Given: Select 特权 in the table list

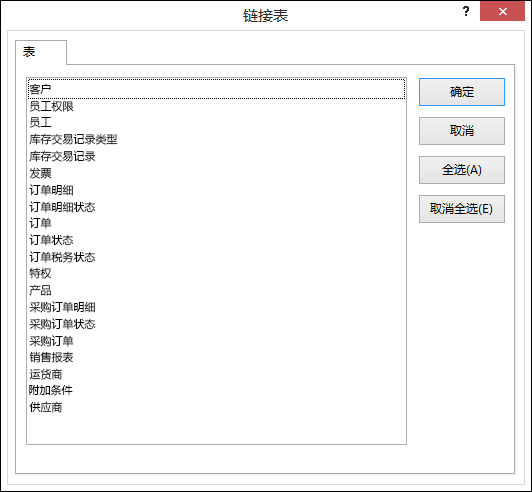Looking at the screenshot, I should coord(216,273).
